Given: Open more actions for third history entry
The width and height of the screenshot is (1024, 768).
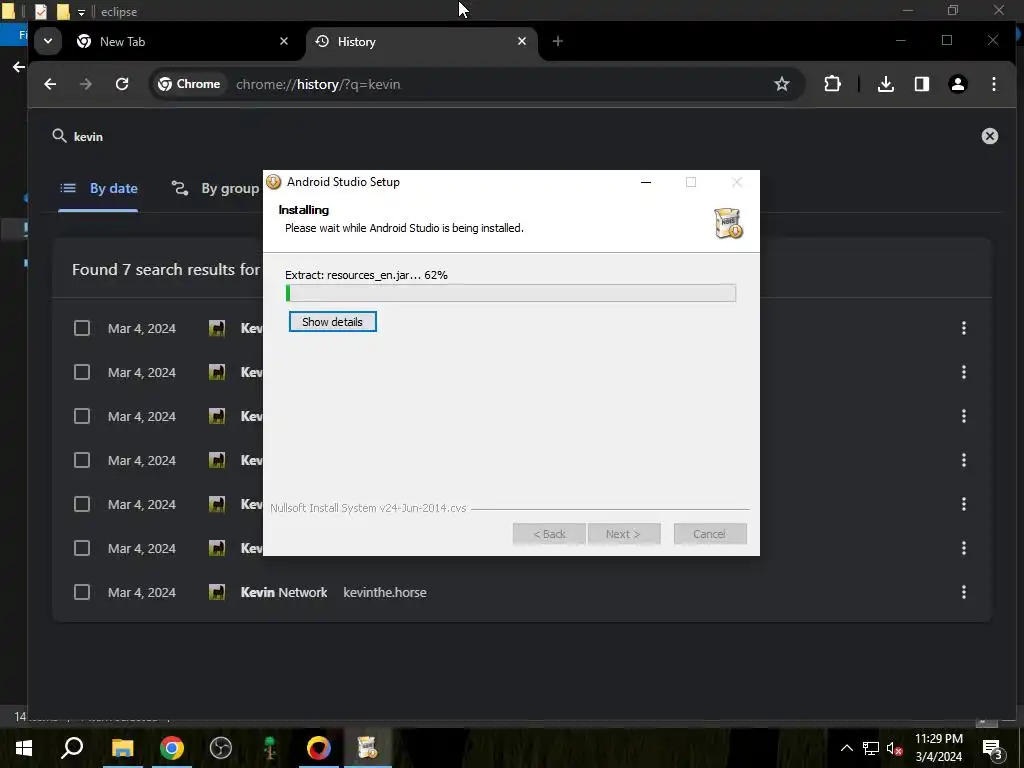Looking at the screenshot, I should click(963, 416).
